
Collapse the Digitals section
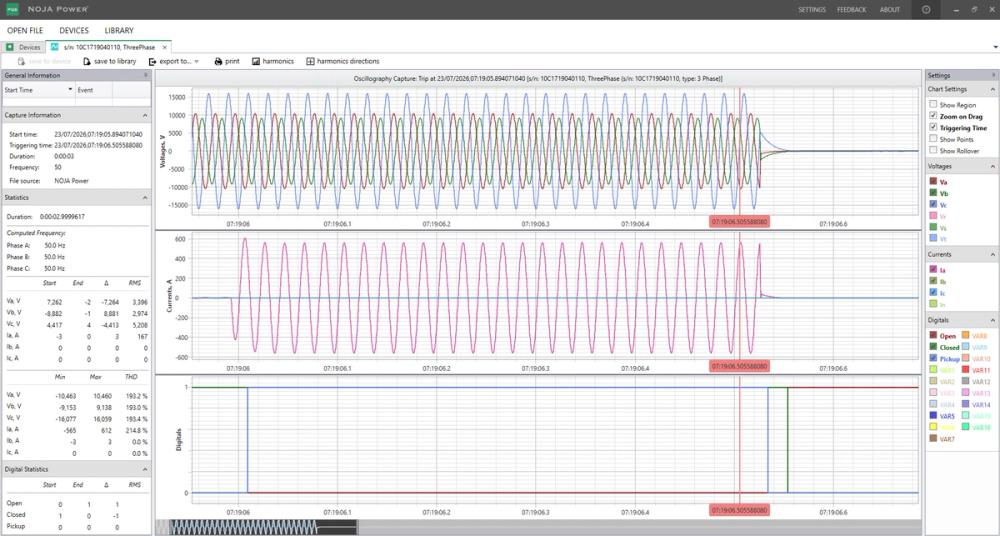993,320
